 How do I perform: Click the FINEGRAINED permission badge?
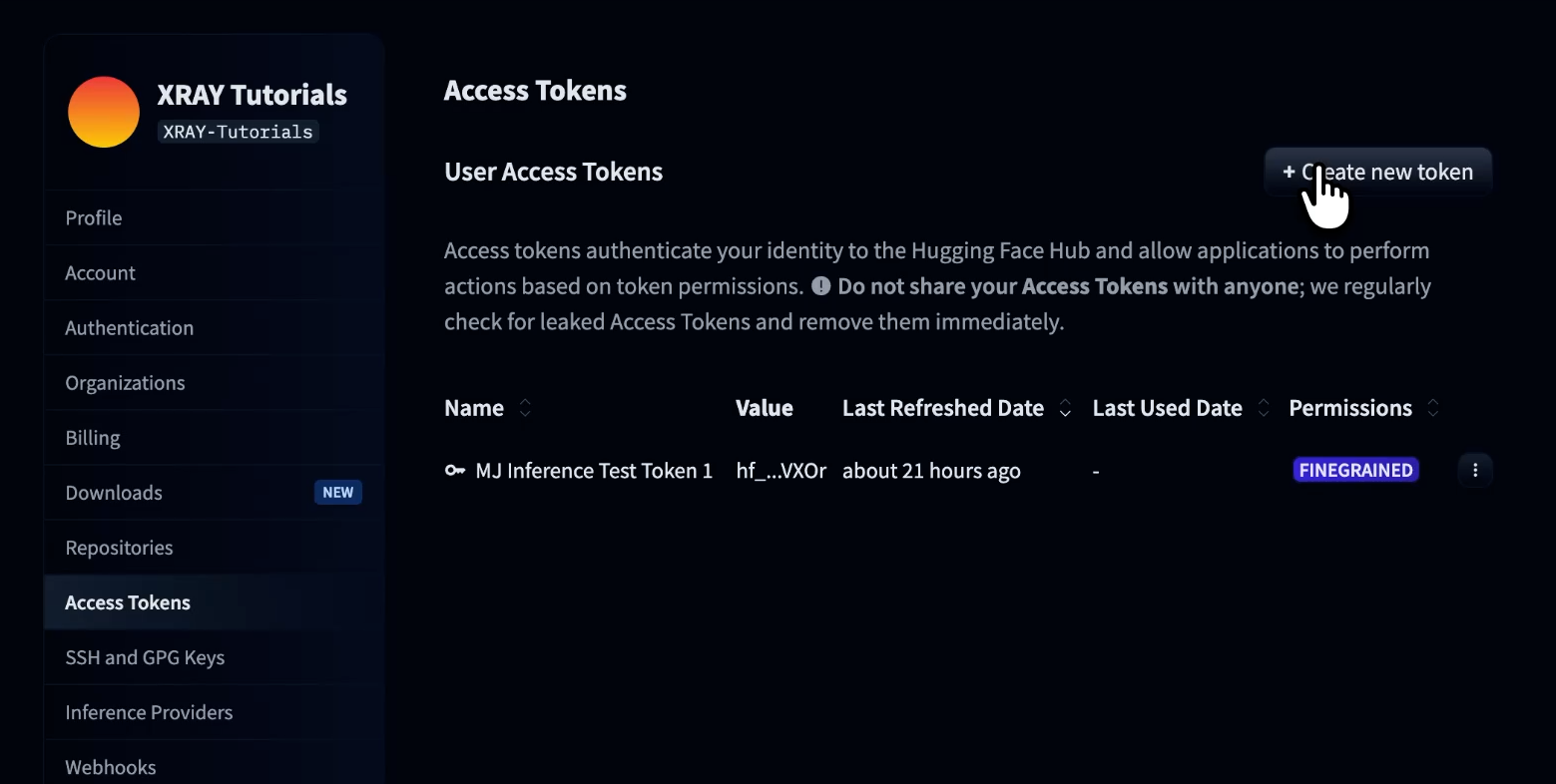click(1355, 470)
